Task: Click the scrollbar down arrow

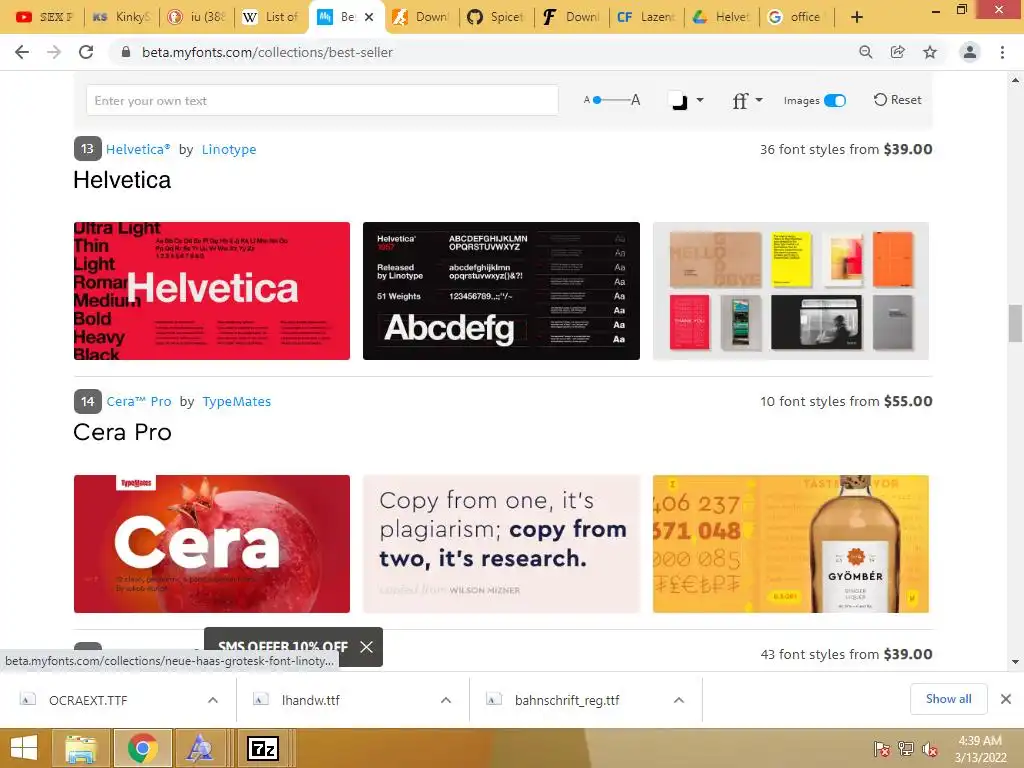Action: (1015, 662)
